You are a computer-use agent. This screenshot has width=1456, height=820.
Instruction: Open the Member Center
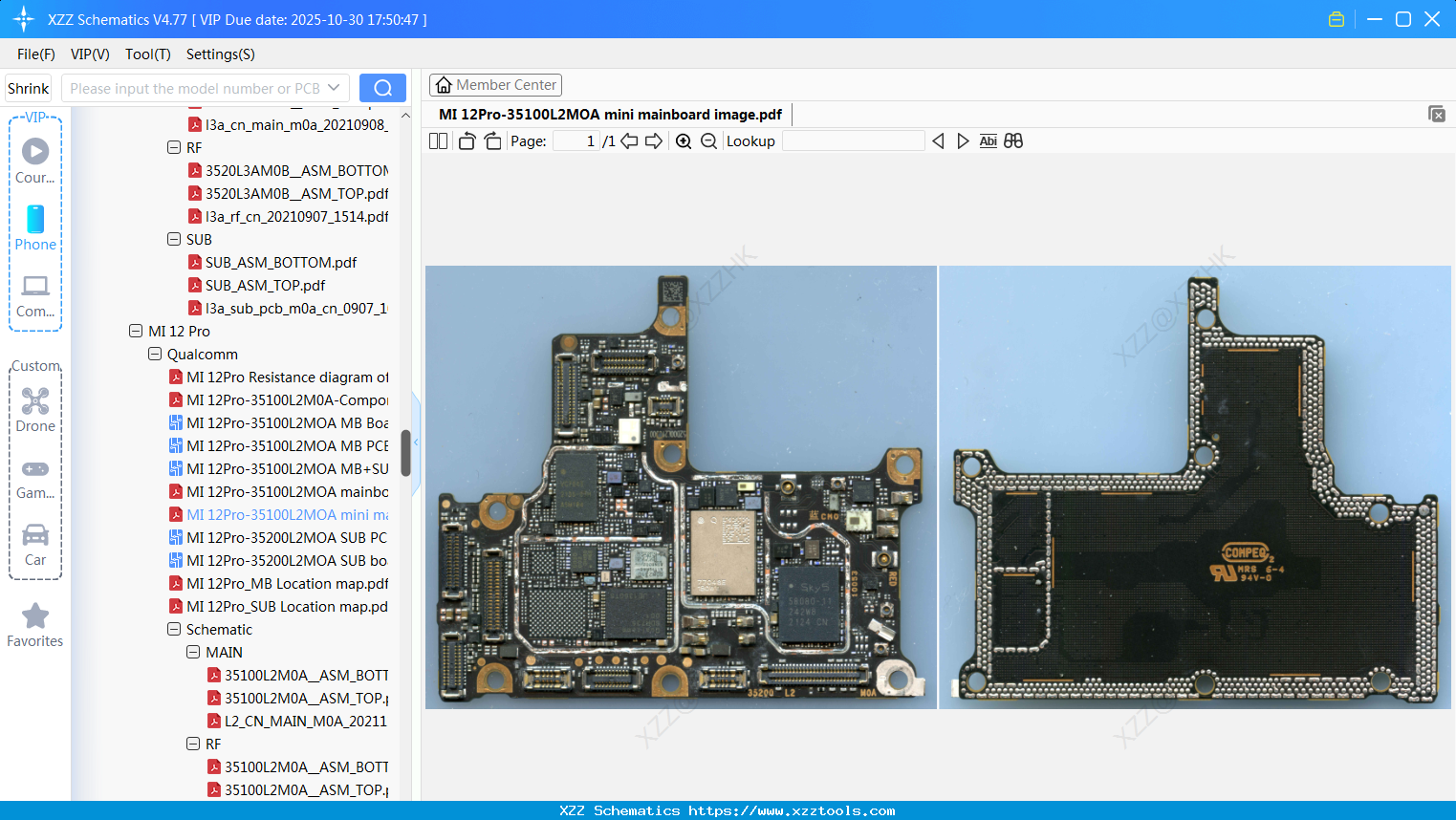click(495, 84)
